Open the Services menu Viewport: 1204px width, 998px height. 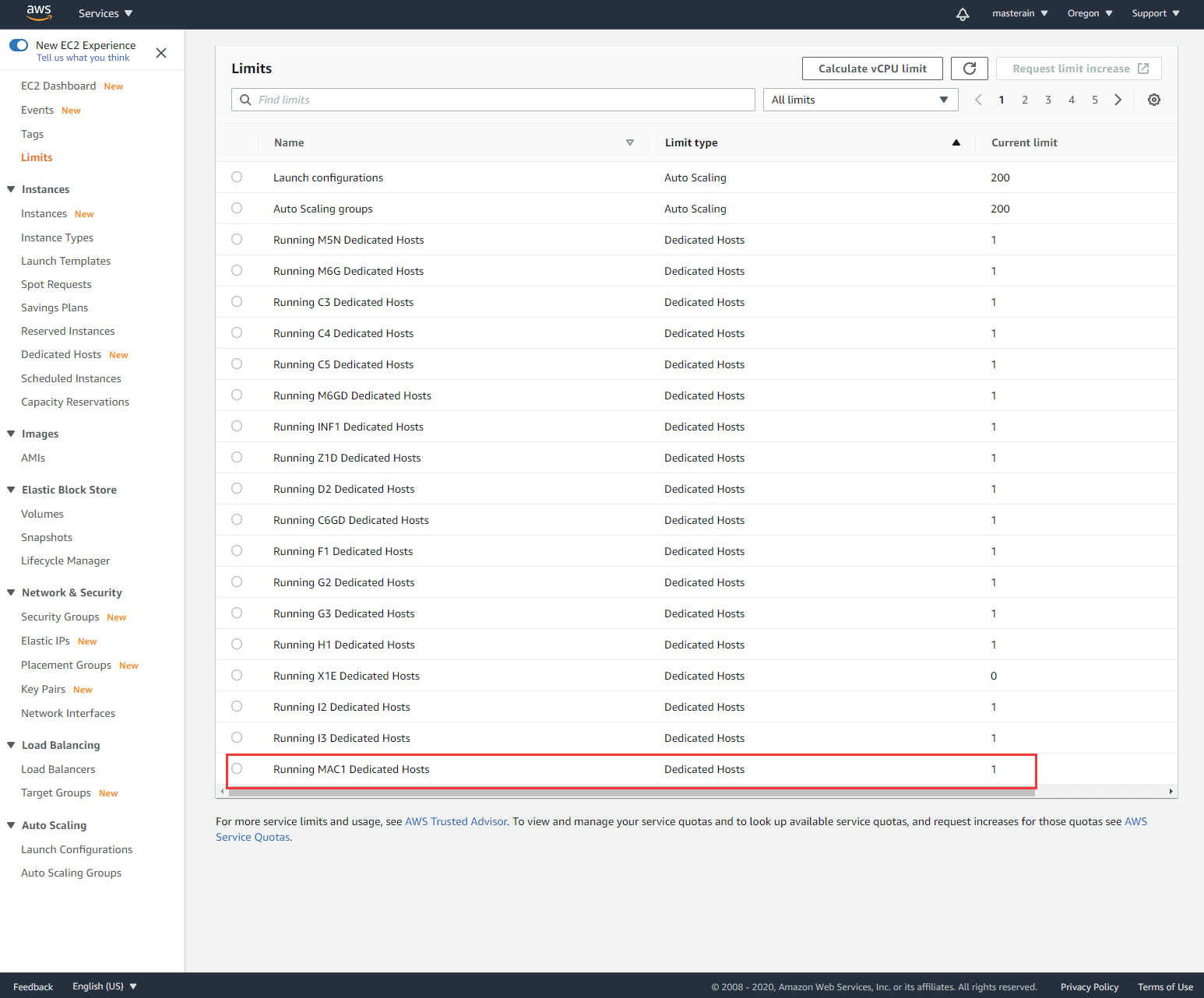coord(105,13)
